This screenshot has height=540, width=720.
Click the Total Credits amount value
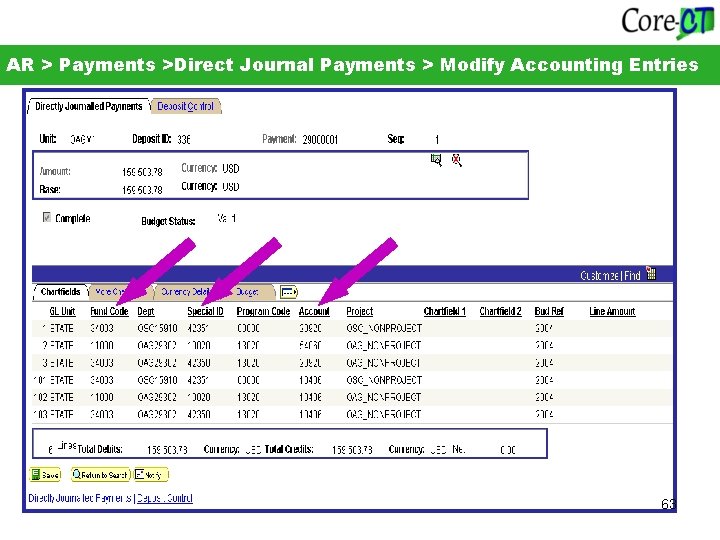pyautogui.click(x=352, y=450)
